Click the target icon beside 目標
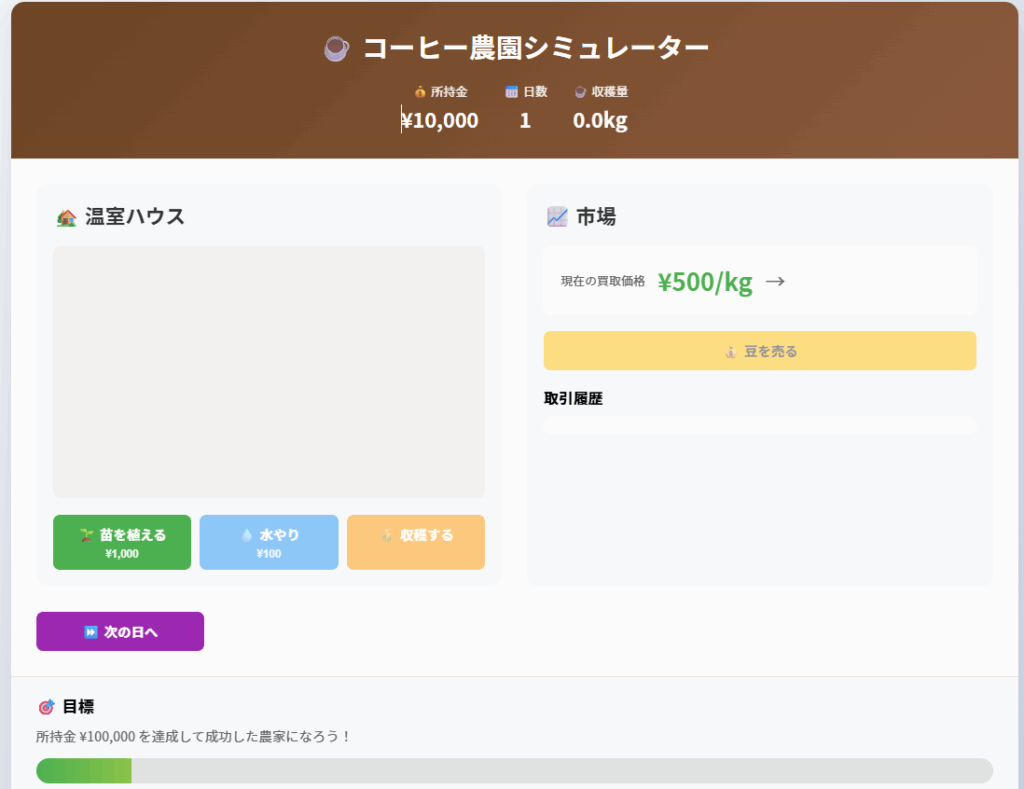The width and height of the screenshot is (1024, 789). coord(46,707)
